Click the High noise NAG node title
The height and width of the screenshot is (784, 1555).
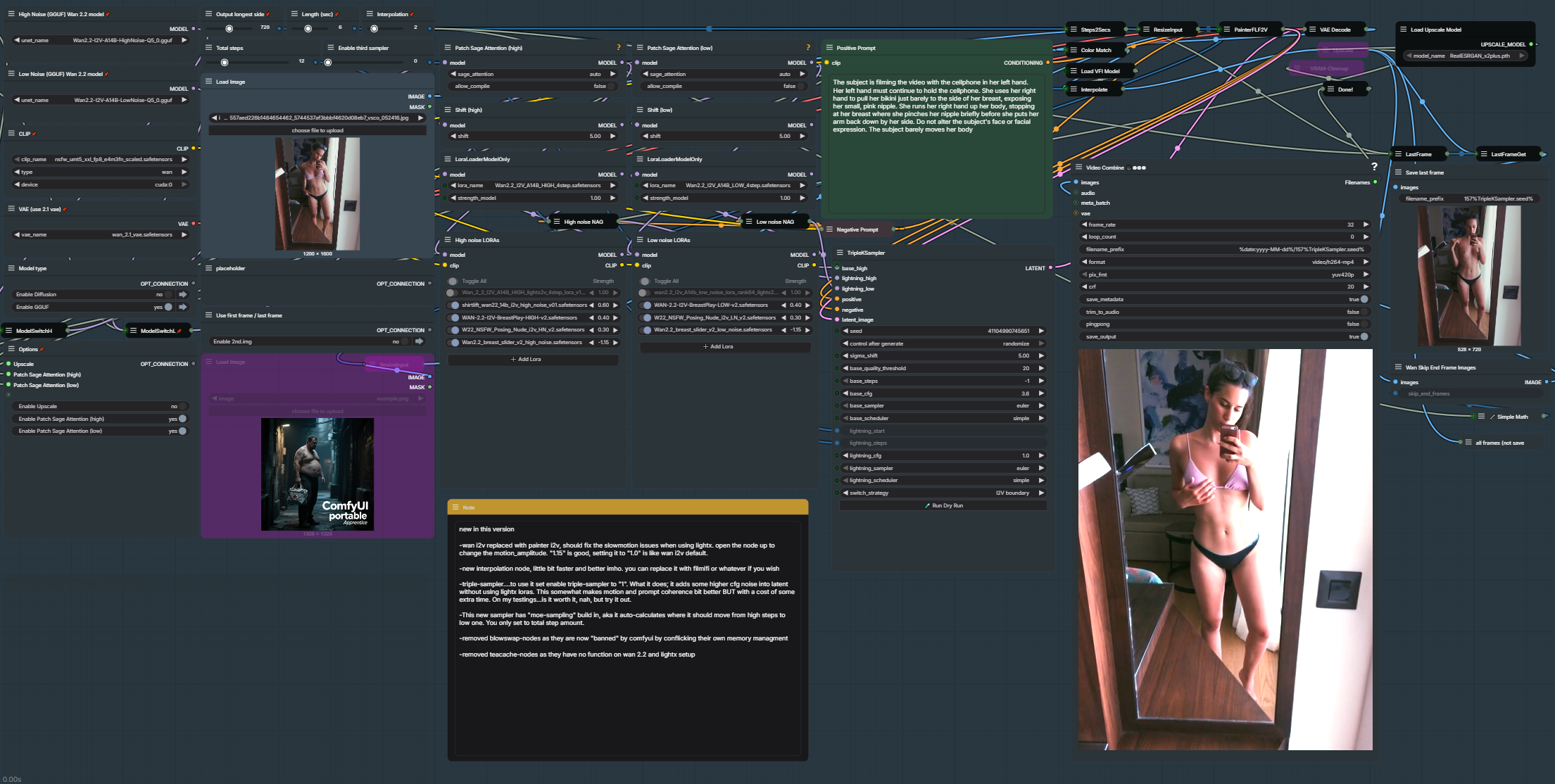pyautogui.click(x=584, y=222)
